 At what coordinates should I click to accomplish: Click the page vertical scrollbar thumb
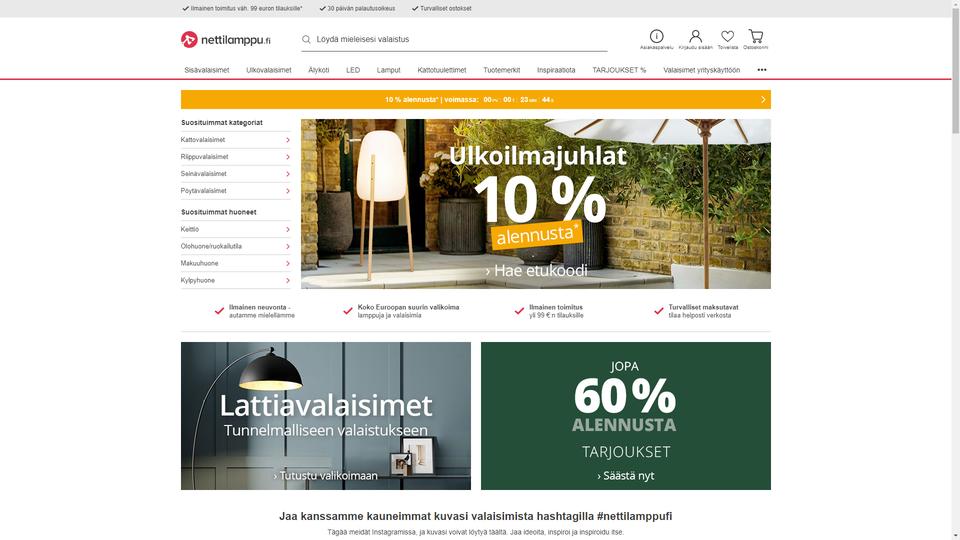[955, 67]
